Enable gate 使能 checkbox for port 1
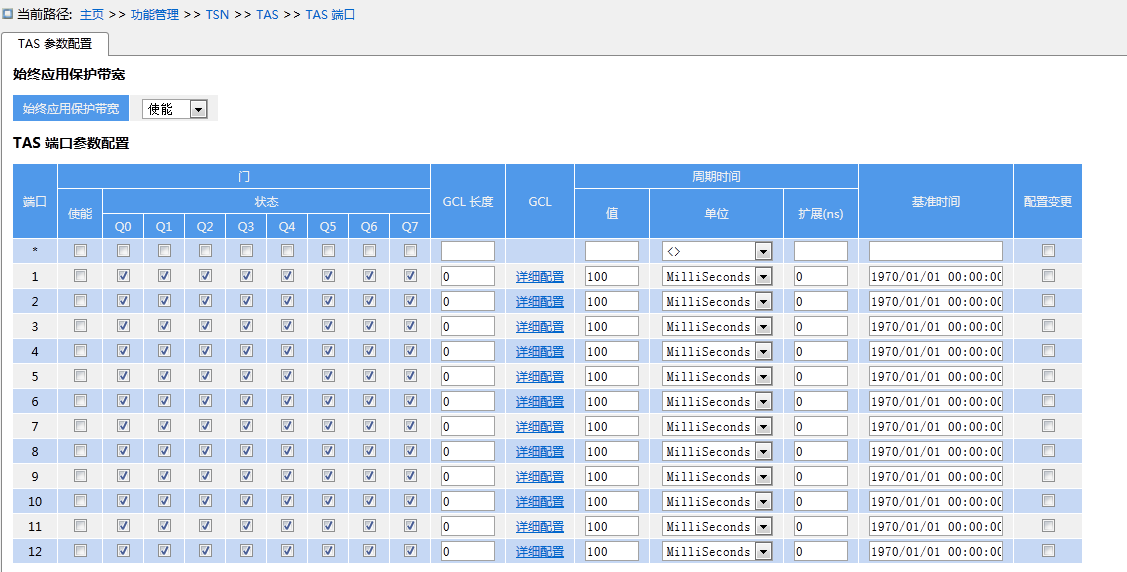1127x572 pixels. 80,276
